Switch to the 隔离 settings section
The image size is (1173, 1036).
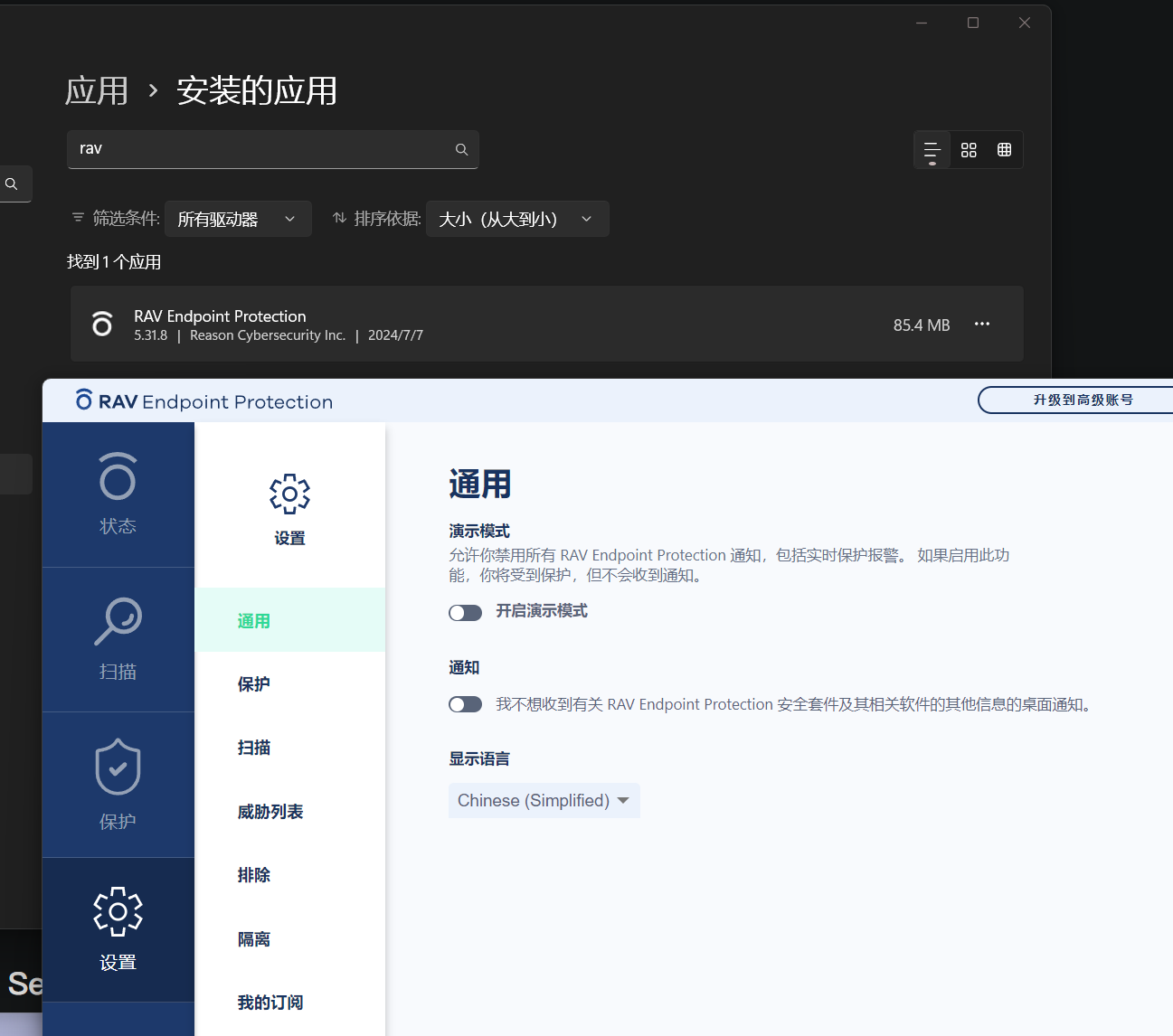coord(253,938)
